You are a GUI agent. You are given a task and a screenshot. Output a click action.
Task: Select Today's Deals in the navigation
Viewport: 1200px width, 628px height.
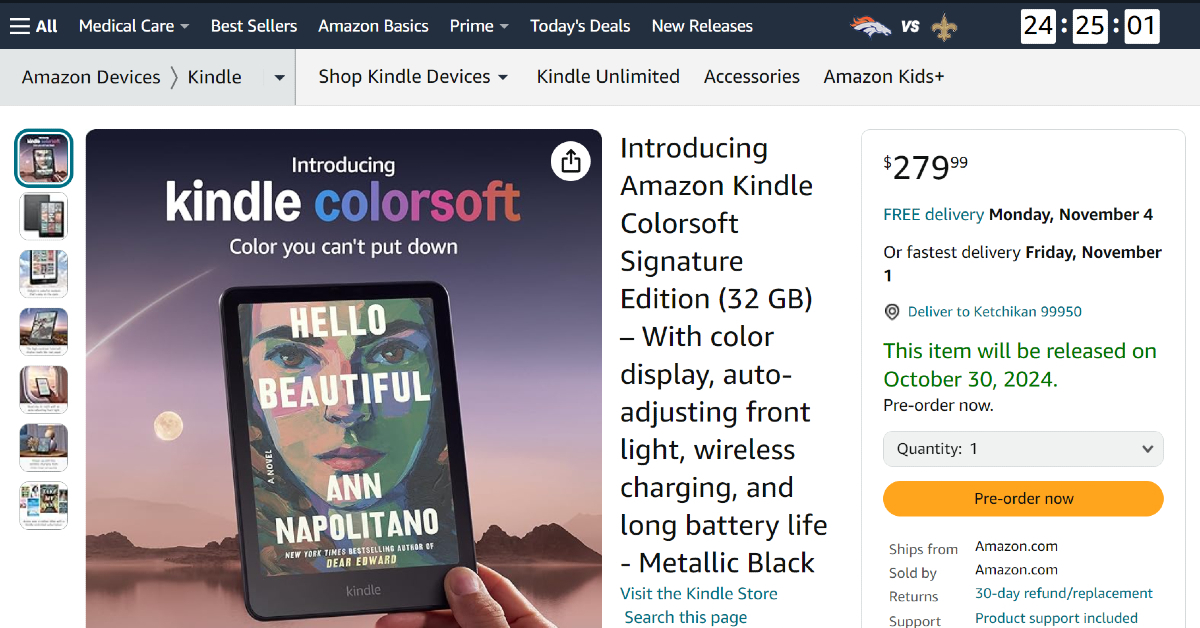tap(580, 26)
